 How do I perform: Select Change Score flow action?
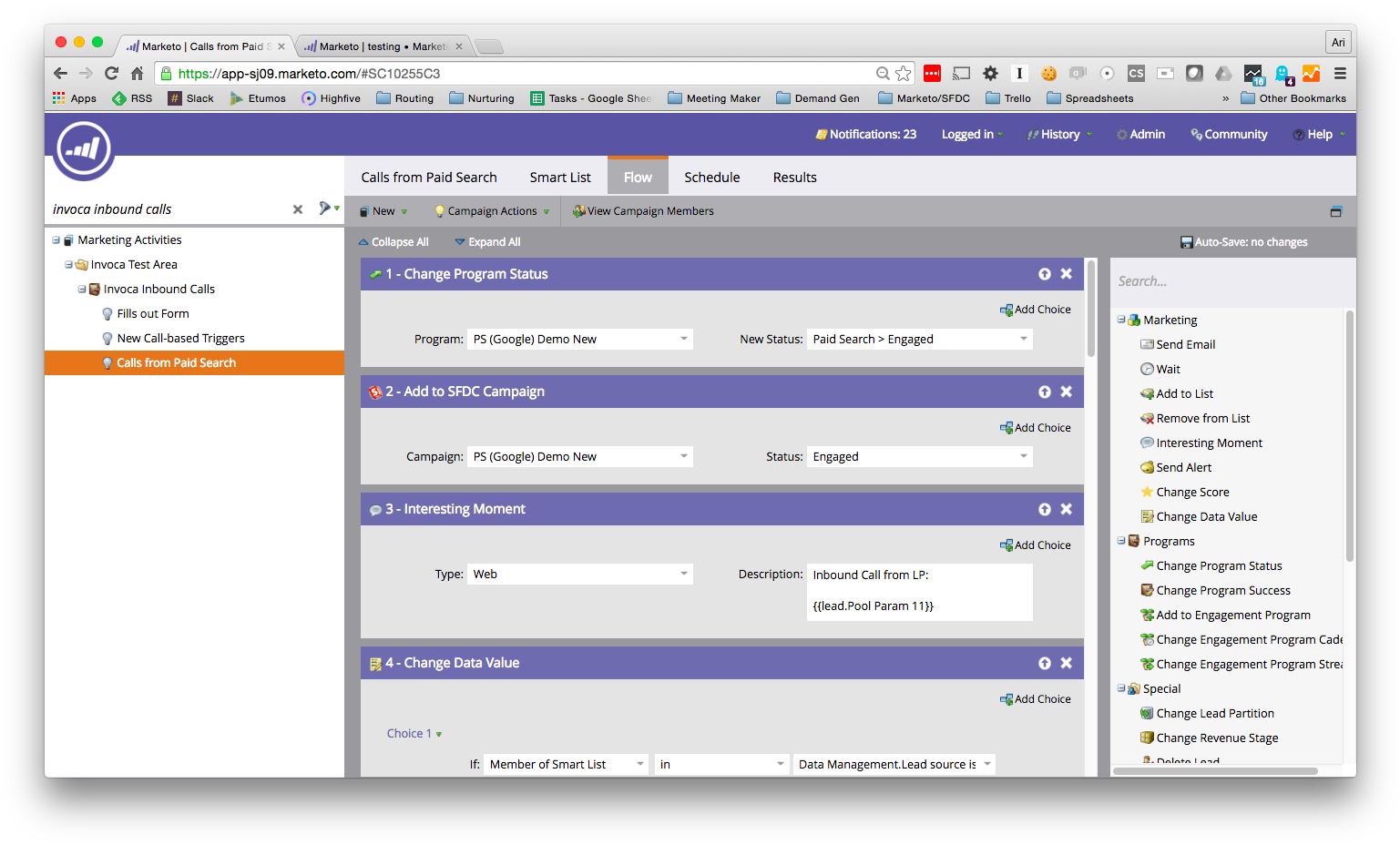pyautogui.click(x=1185, y=492)
